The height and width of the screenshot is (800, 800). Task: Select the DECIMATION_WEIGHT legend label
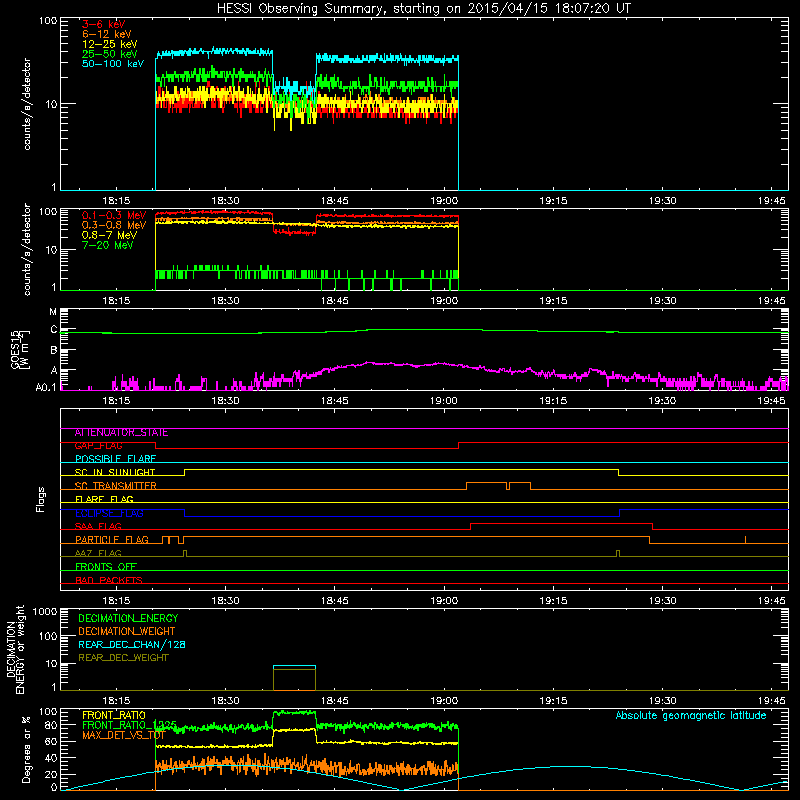[x=127, y=631]
